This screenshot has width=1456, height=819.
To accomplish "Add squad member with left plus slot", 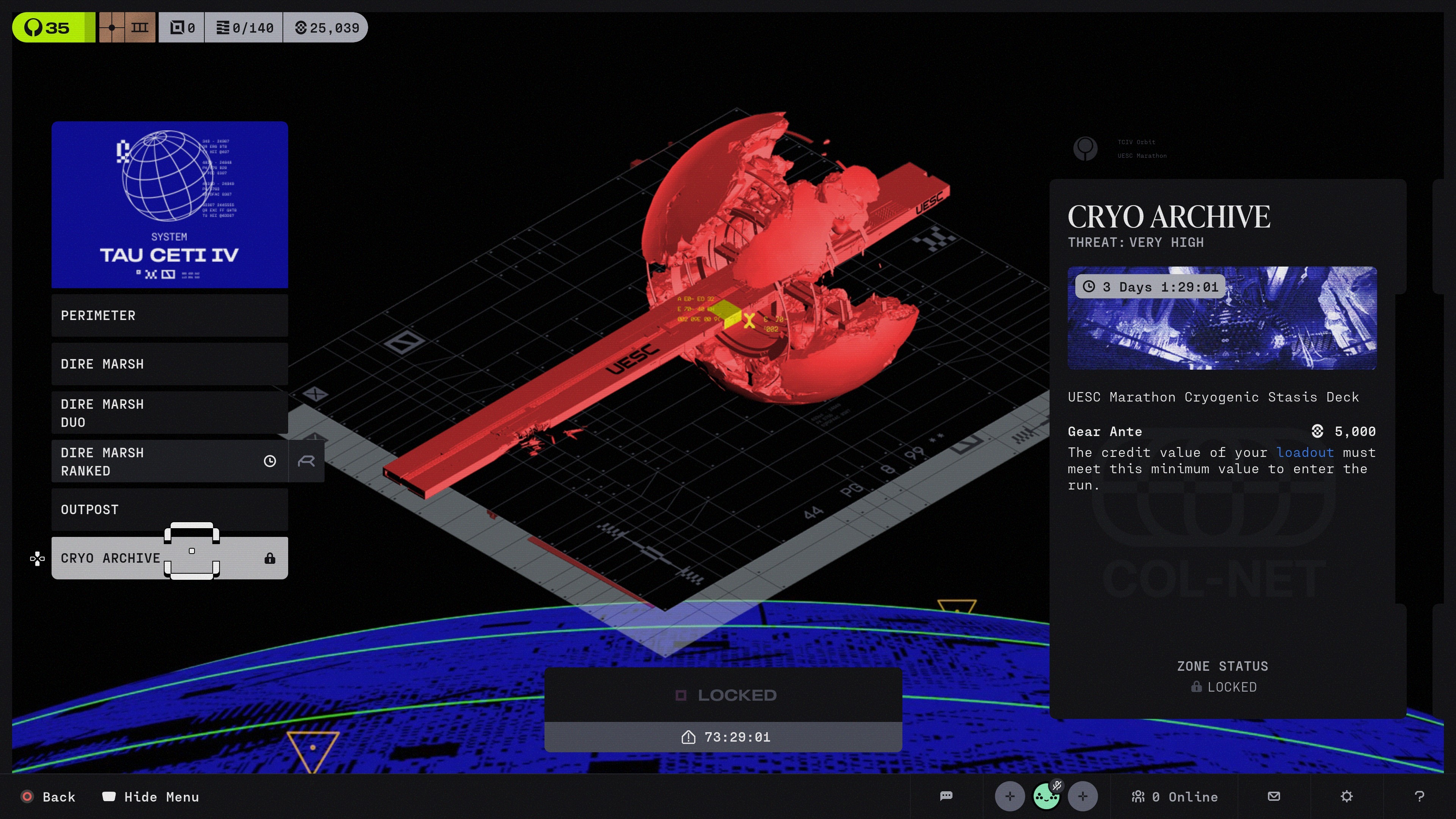I will pyautogui.click(x=1009, y=796).
